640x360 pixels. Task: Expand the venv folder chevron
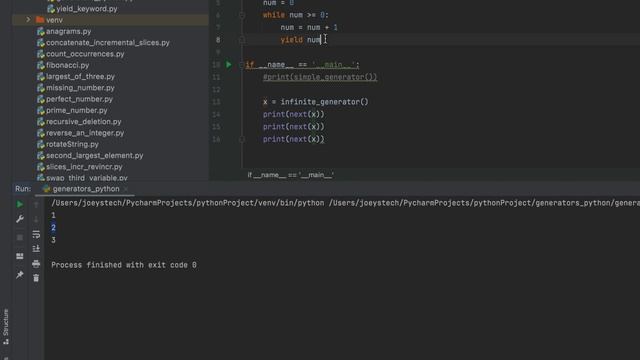28,20
